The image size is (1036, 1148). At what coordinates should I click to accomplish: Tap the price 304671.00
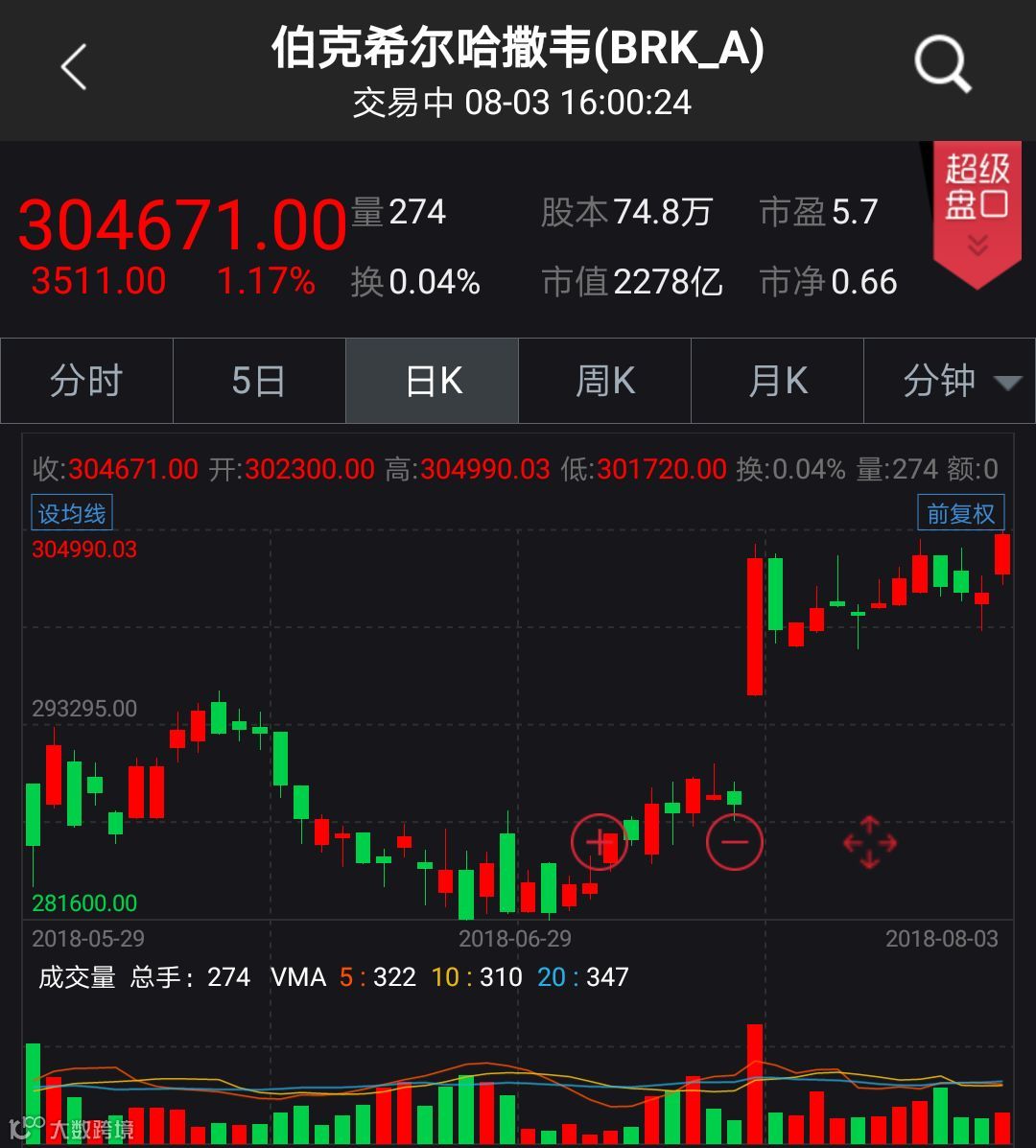(x=181, y=224)
